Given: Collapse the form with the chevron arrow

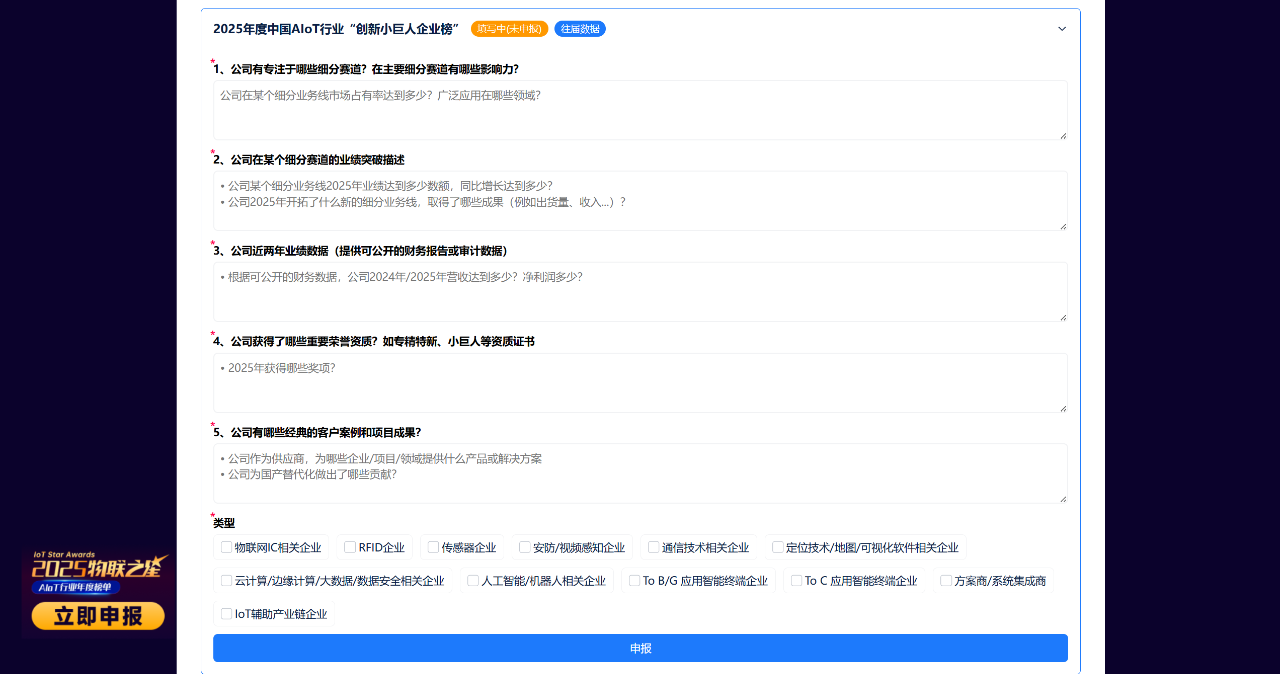Looking at the screenshot, I should pyautogui.click(x=1061, y=29).
